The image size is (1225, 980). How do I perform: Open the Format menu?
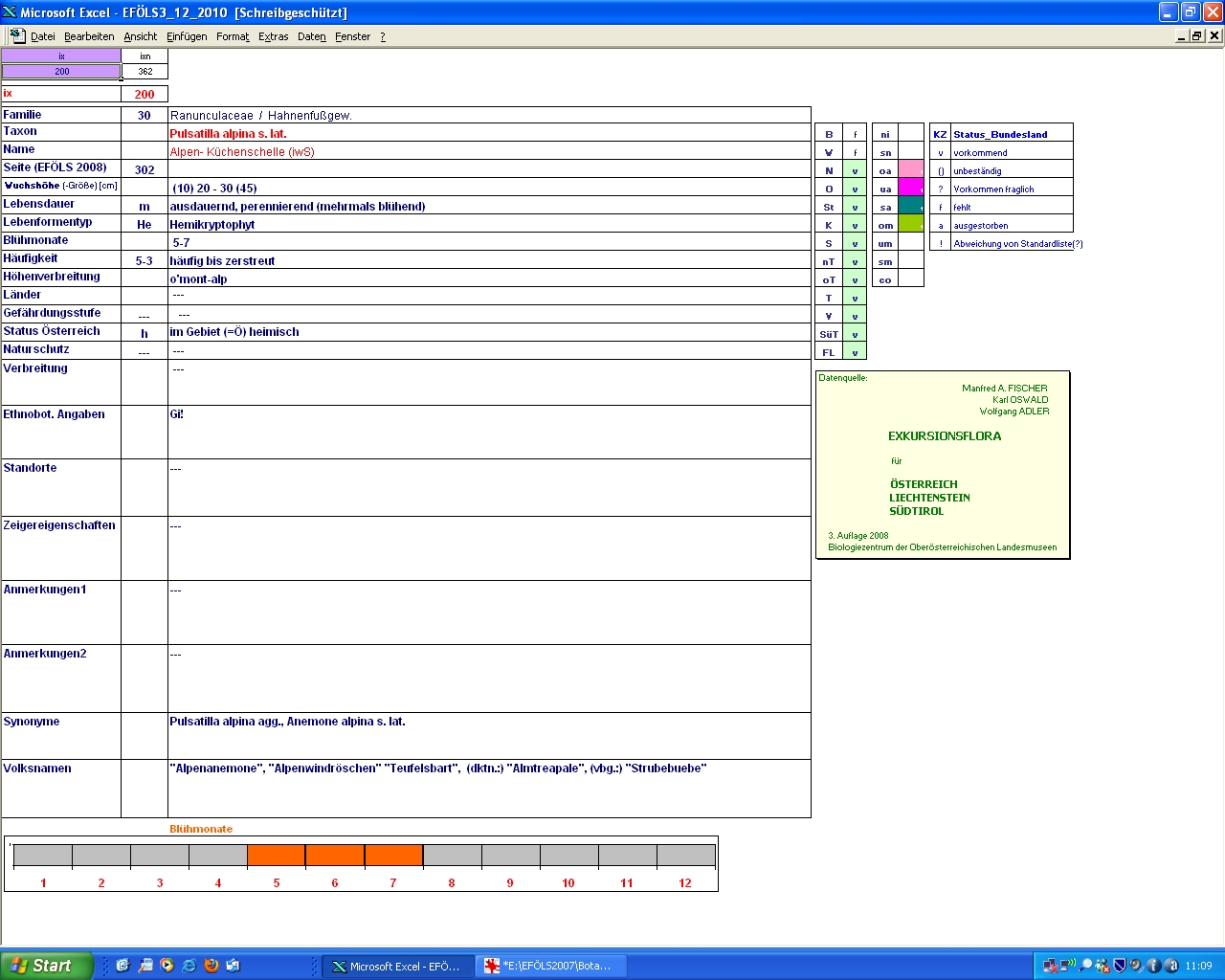(233, 36)
